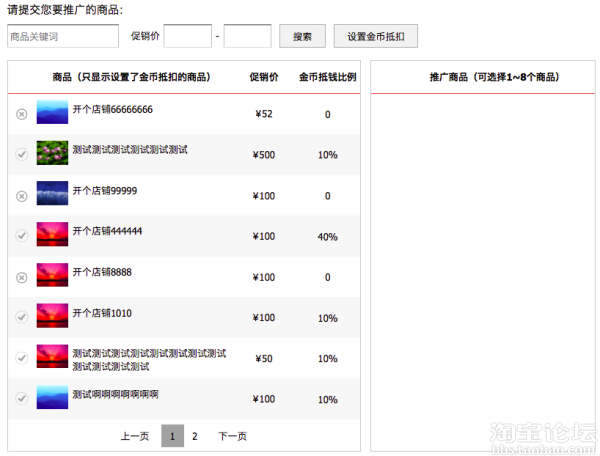
Task: Click product title 测试测试测试测试测试测试
Action: coord(130,150)
